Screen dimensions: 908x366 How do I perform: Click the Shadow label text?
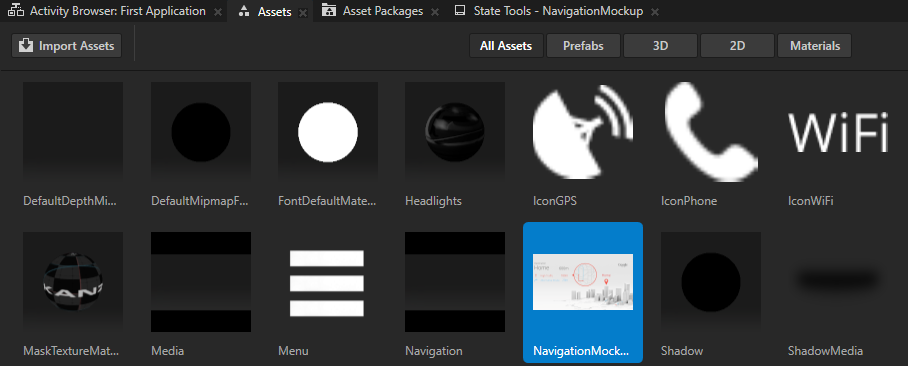[682, 351]
